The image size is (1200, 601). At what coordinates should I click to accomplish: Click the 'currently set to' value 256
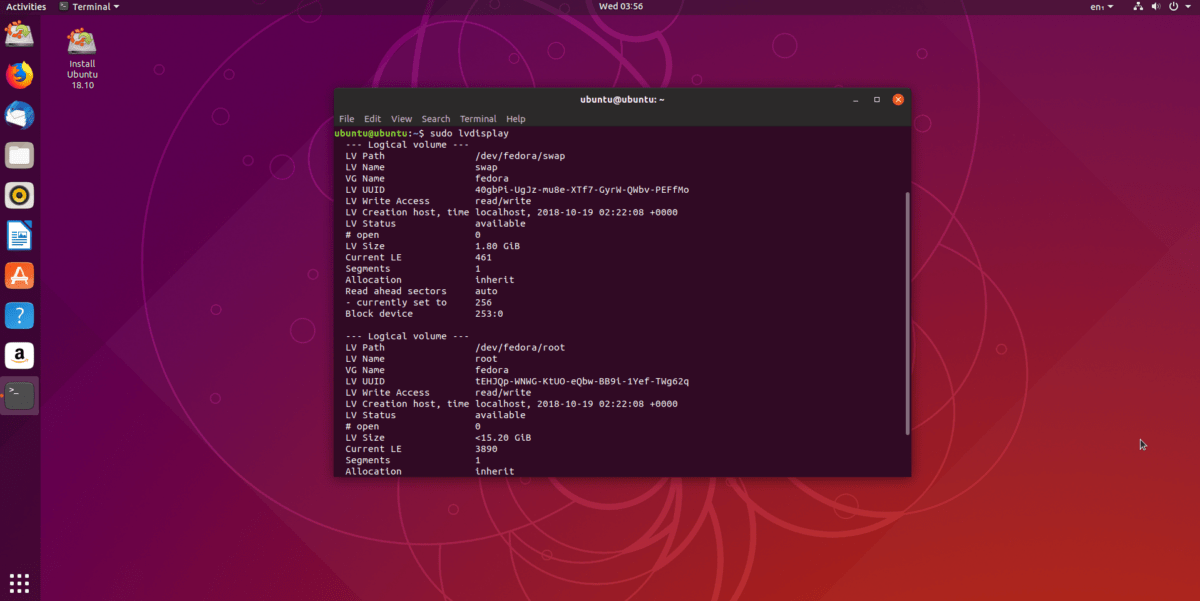coord(484,302)
